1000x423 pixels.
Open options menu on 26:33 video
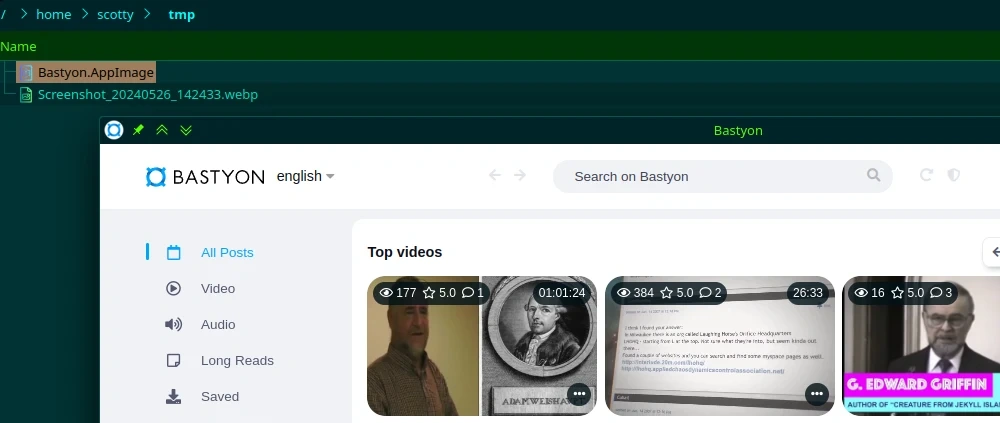(817, 394)
